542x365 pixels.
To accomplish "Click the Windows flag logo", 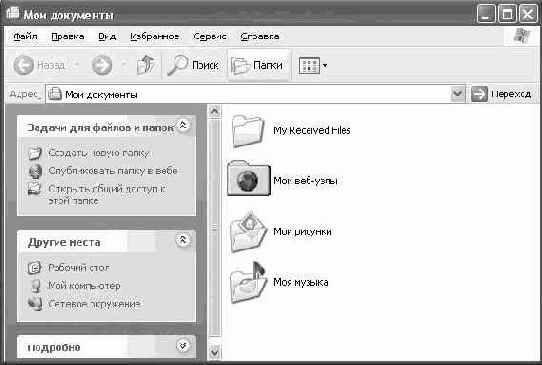I will [522, 36].
